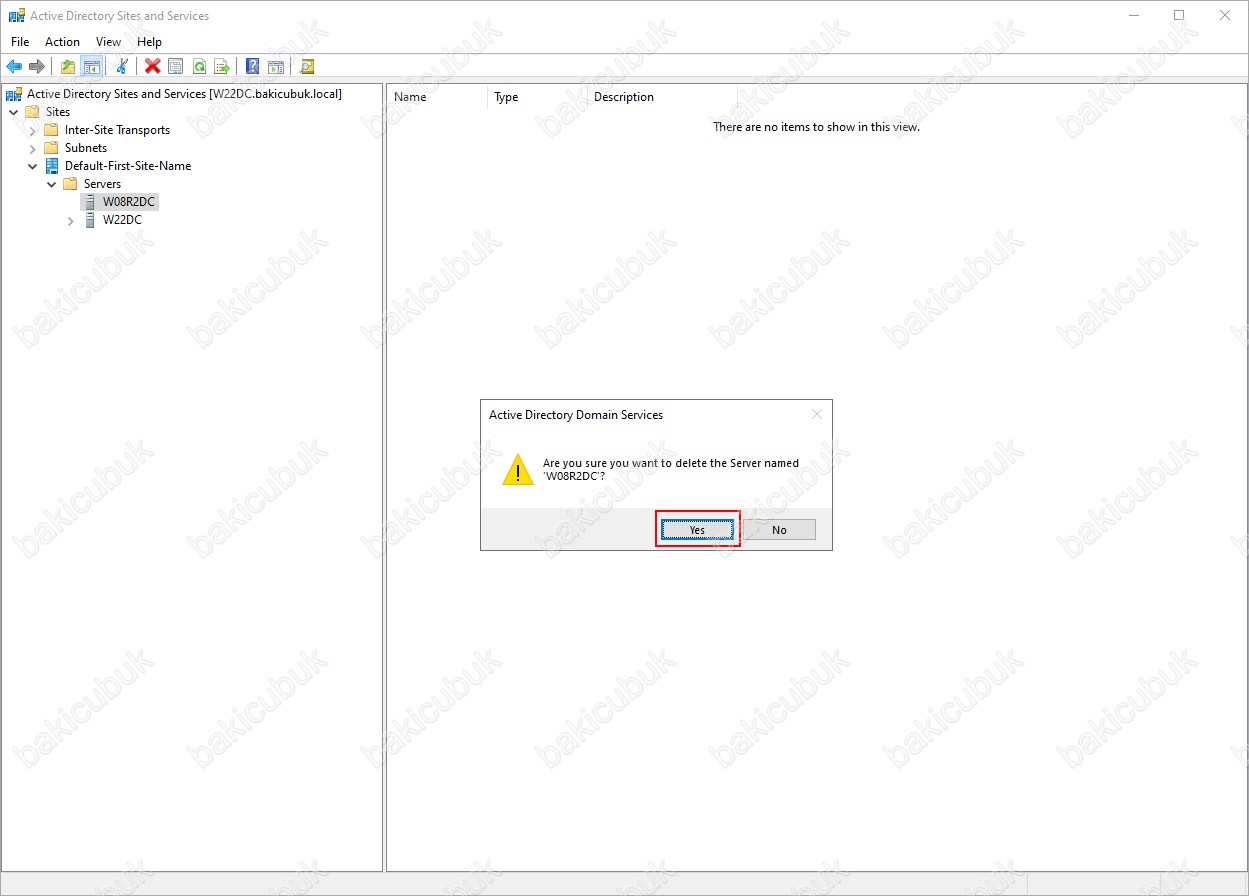Sort by the Type column header
The image size is (1249, 896).
coord(537,97)
